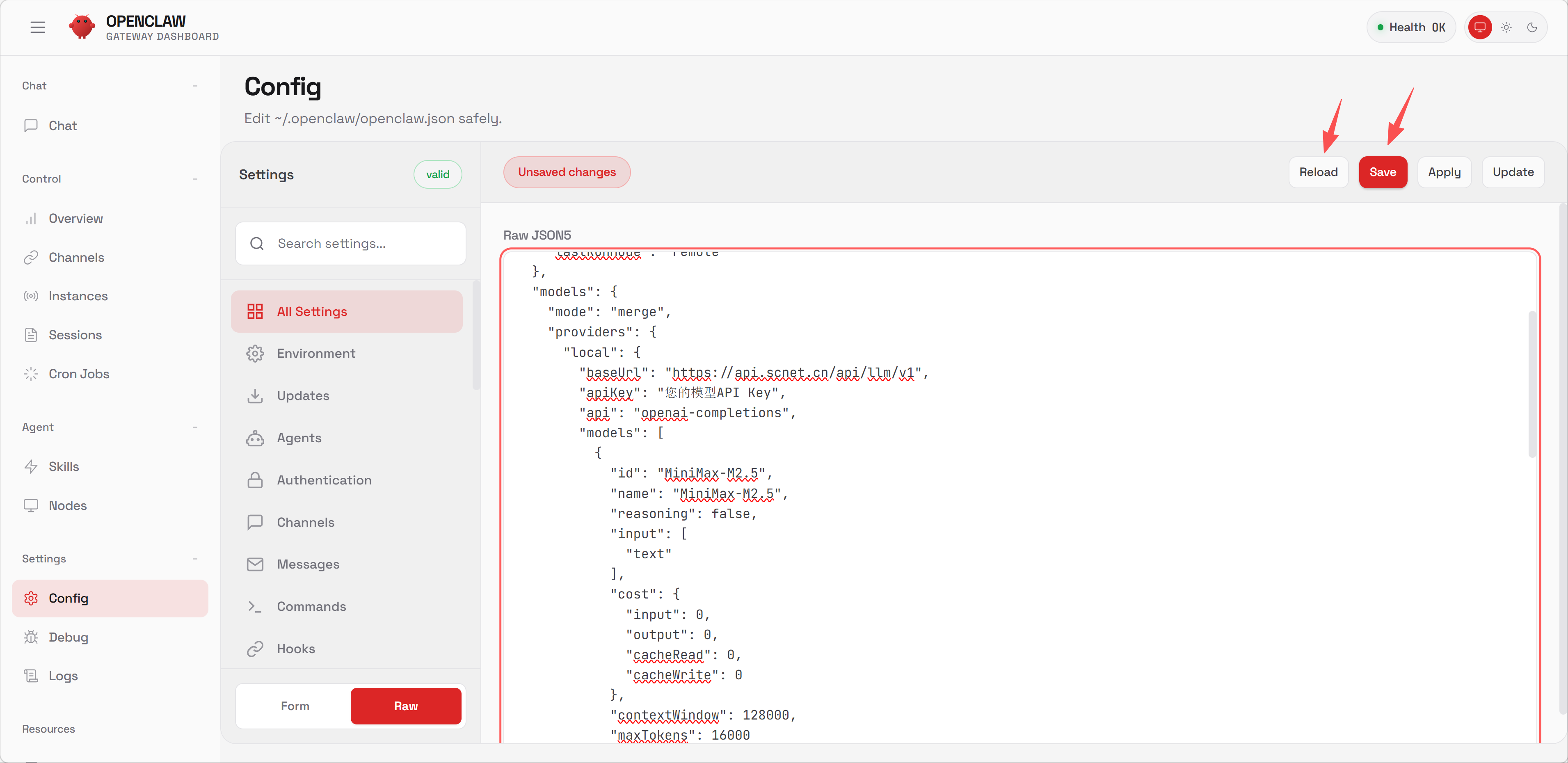Viewport: 1568px width, 763px height.
Task: Switch to Form view tab
Action: point(295,706)
